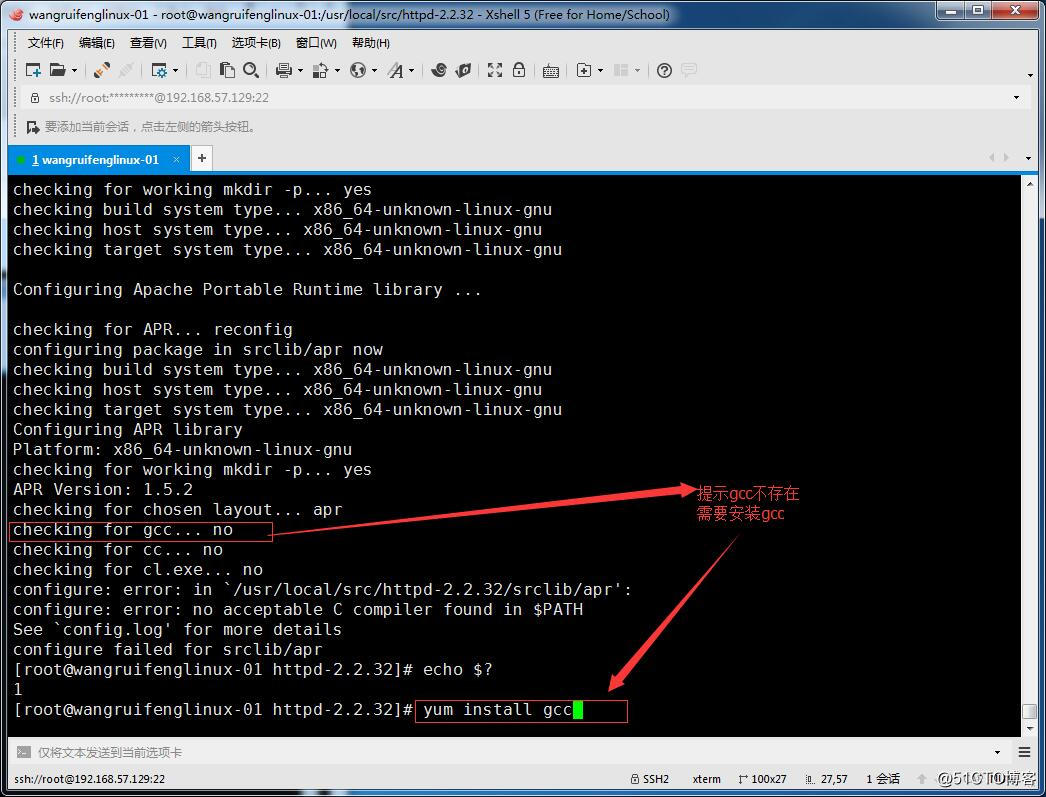Screen dimensions: 1046x797
Task: Click the 'yum install gcc' command text
Action: pyautogui.click(x=498, y=710)
